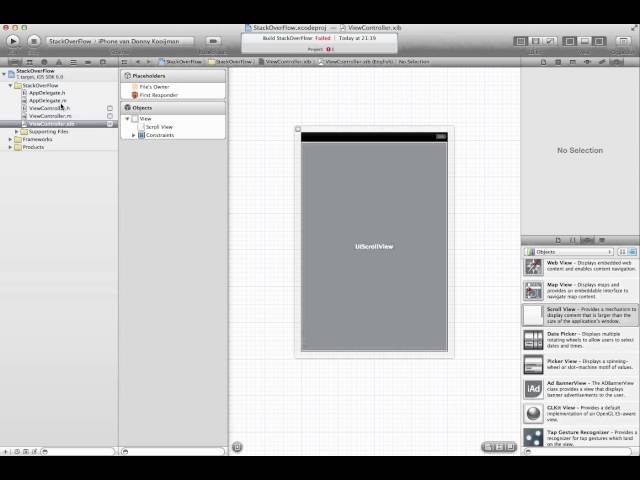Open the Organizer window
The width and height of the screenshot is (640, 480).
[x=623, y=41]
